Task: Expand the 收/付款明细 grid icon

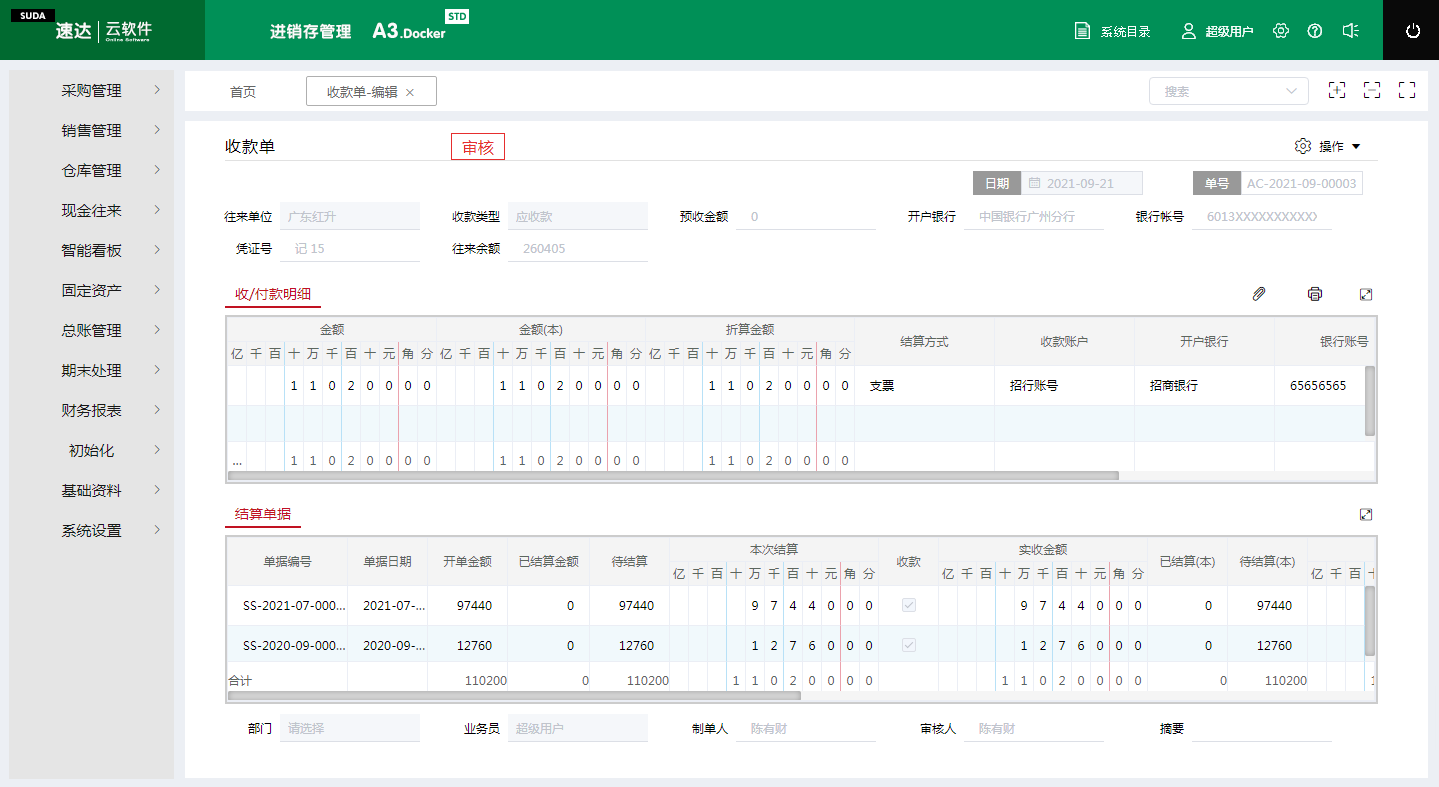Action: (x=1366, y=294)
